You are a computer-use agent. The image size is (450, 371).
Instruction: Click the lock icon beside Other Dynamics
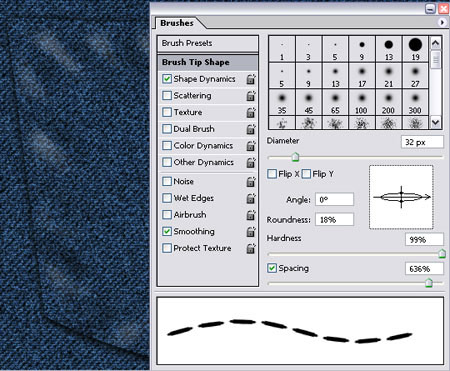251,162
